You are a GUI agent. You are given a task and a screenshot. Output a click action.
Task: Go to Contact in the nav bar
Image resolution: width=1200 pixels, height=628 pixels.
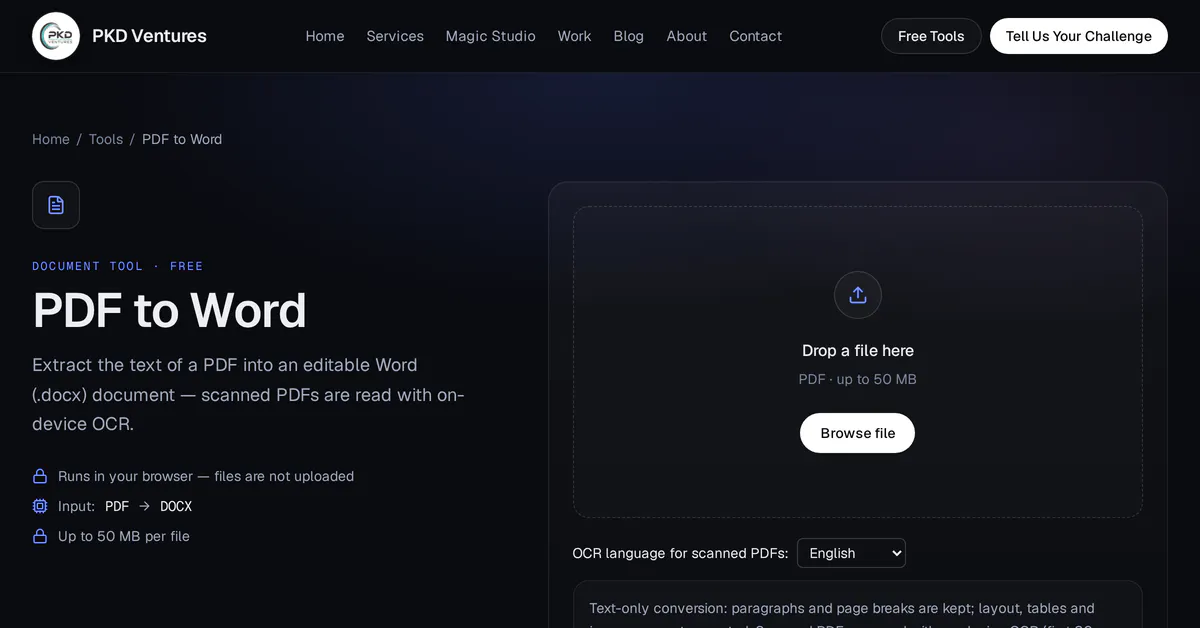coord(756,36)
